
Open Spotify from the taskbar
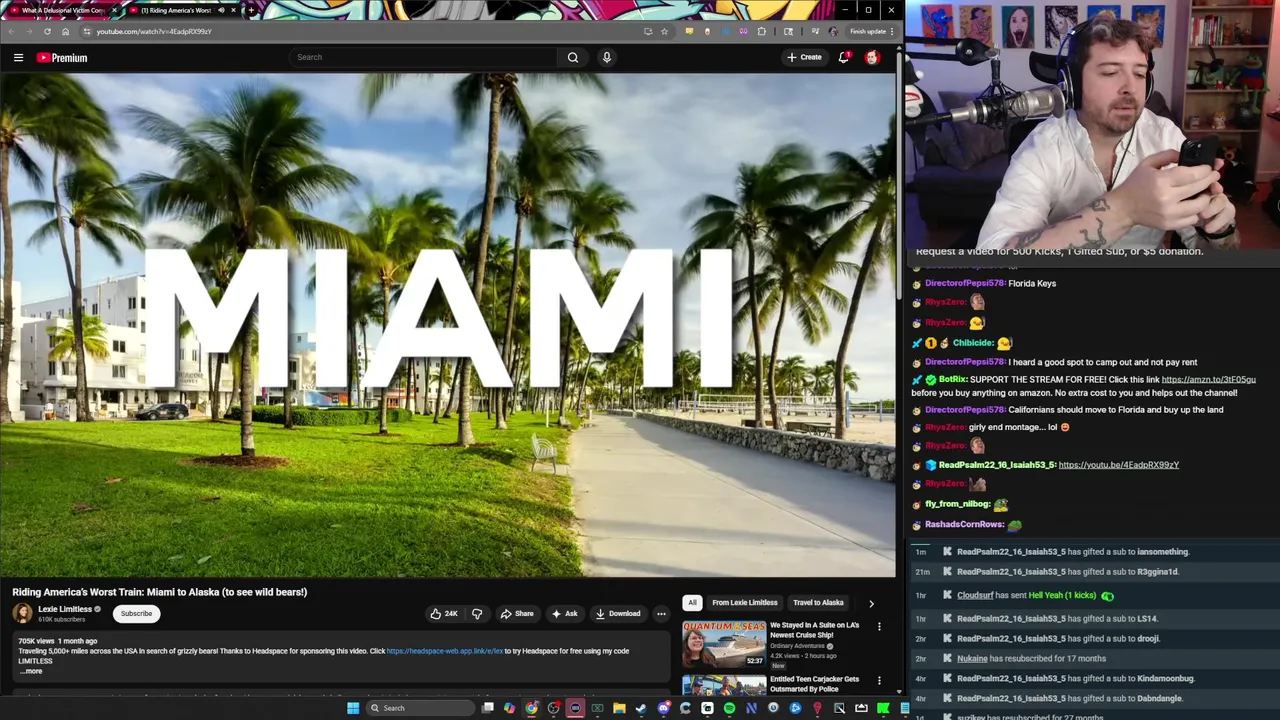click(x=729, y=708)
